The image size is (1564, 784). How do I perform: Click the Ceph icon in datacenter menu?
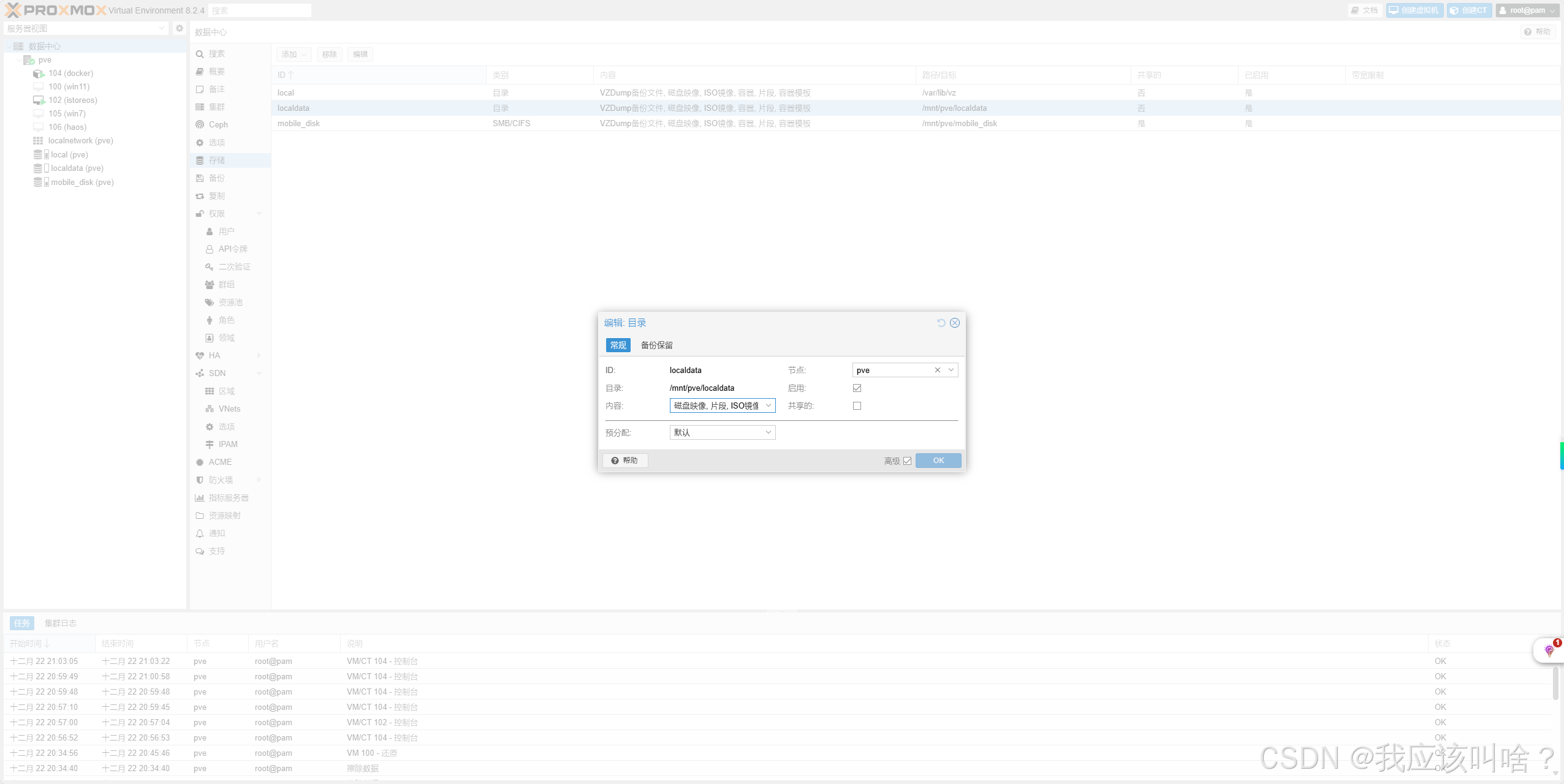click(x=200, y=124)
